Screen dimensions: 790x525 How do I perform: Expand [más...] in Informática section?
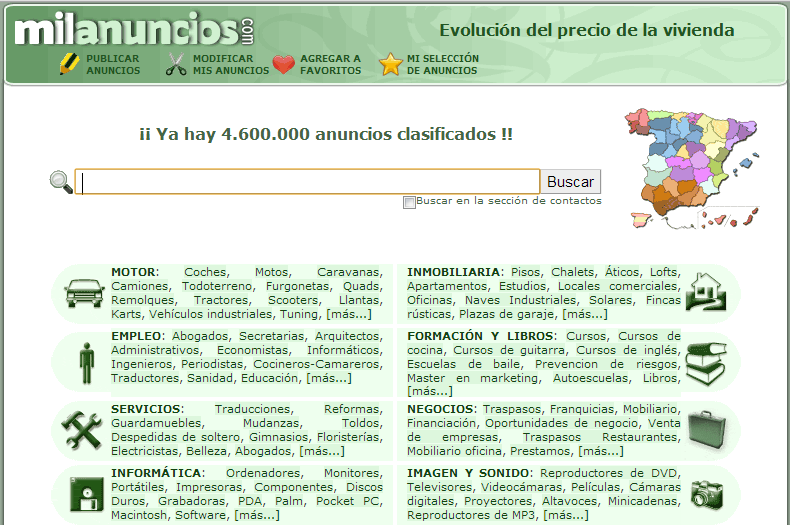pos(256,515)
